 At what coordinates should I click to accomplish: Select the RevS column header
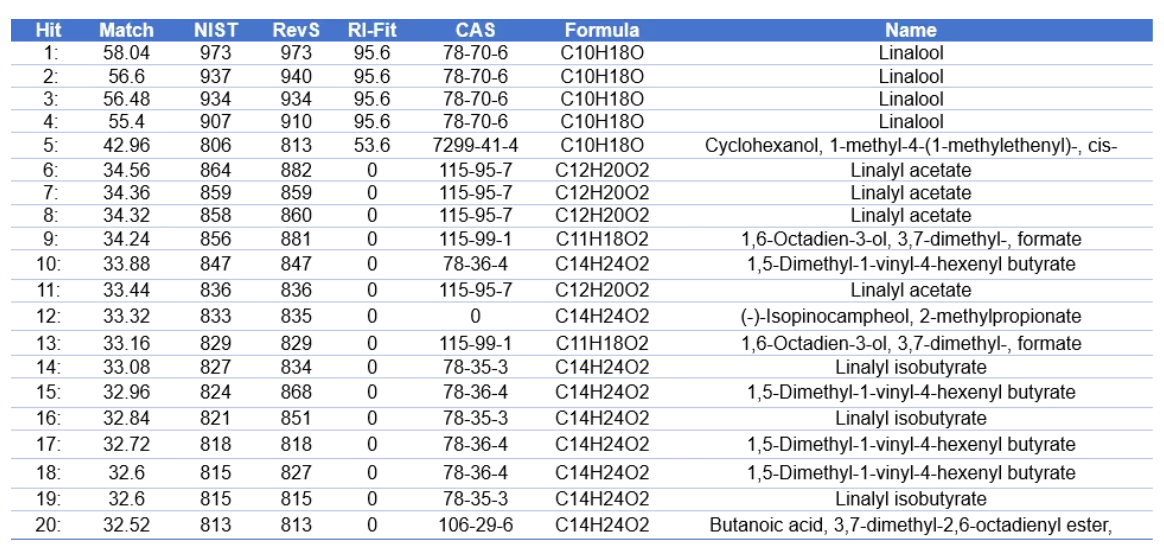295,30
